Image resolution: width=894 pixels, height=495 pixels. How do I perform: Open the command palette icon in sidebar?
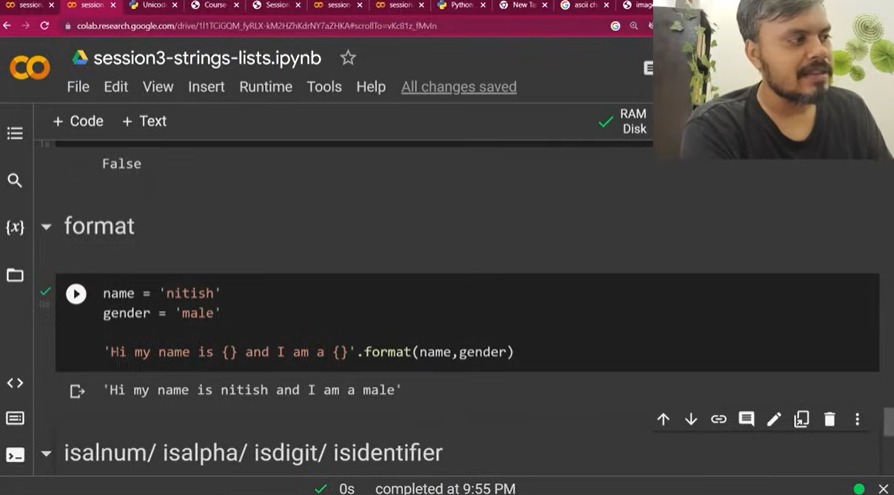click(x=15, y=418)
